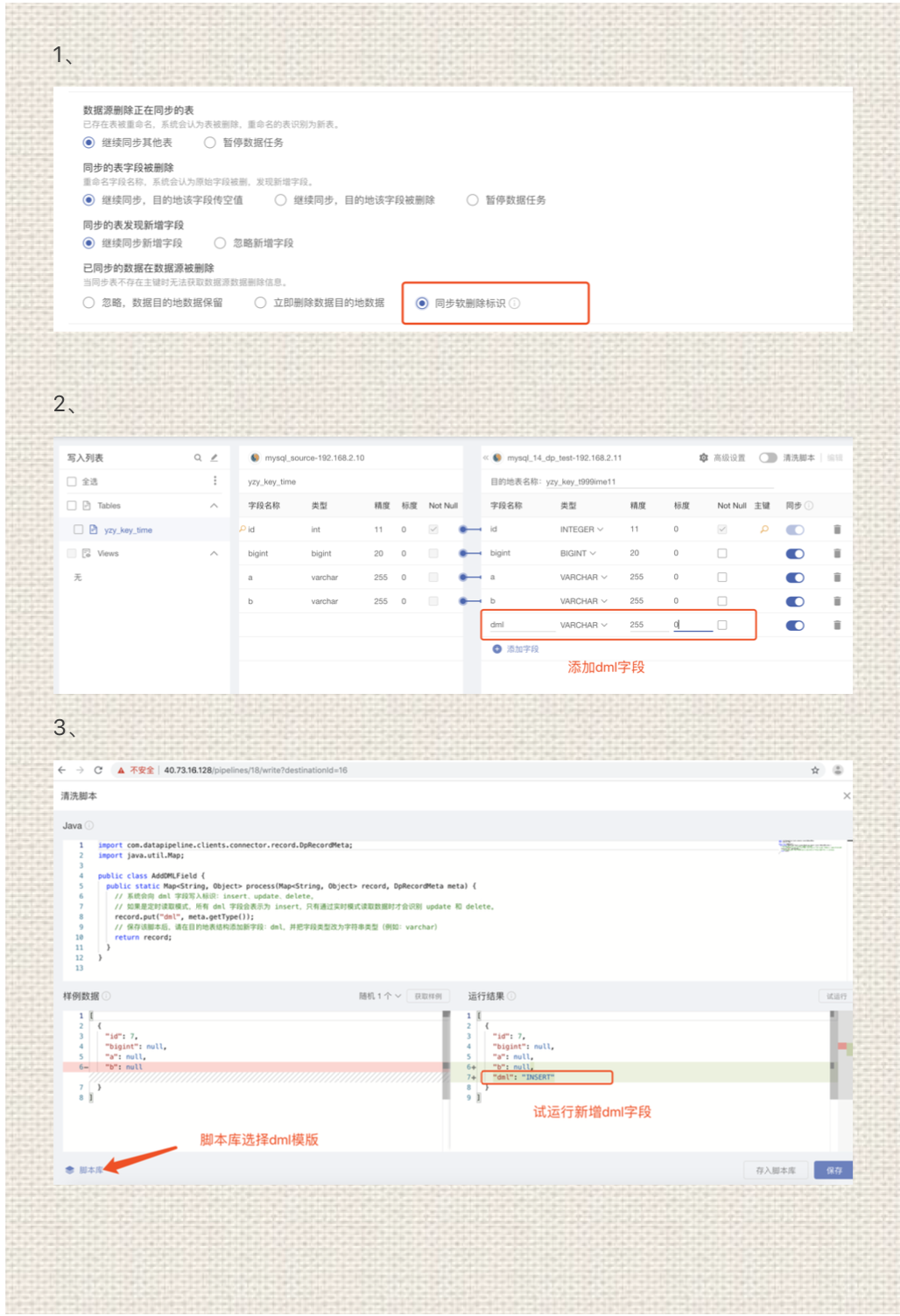
Task: Check Not Null for destination field a
Action: [721, 577]
